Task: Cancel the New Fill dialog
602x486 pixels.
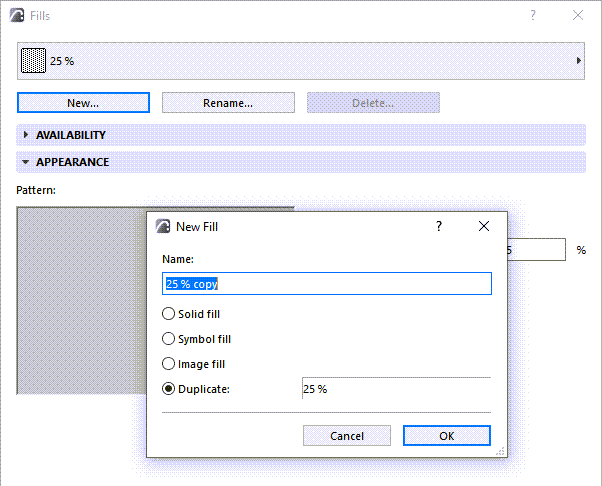Action: click(x=347, y=436)
